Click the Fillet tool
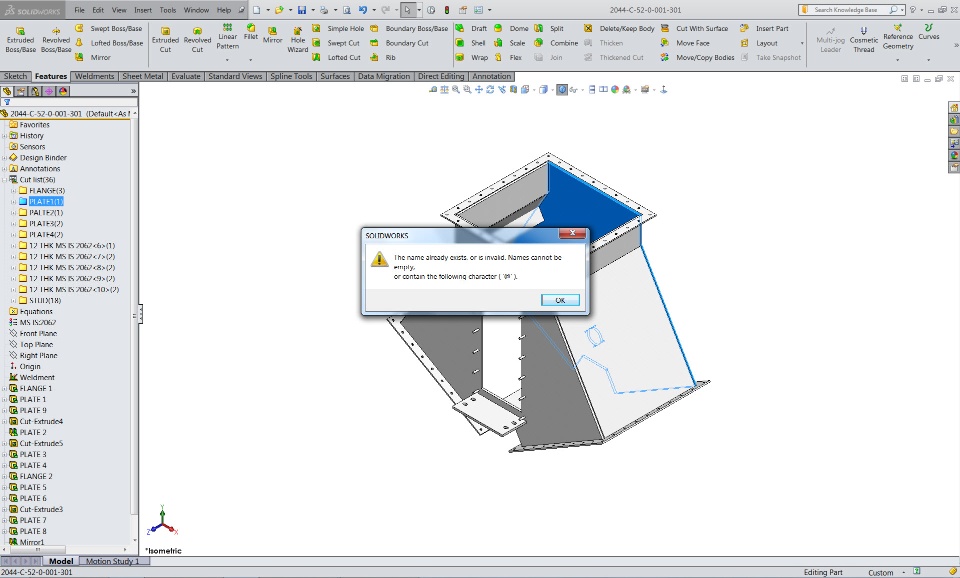 (250, 32)
